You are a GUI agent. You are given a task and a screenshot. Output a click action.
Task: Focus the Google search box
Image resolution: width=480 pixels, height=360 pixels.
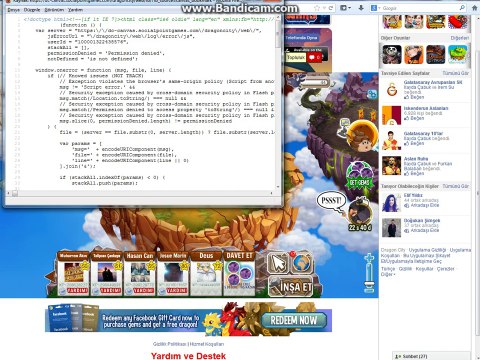click(420, 8)
